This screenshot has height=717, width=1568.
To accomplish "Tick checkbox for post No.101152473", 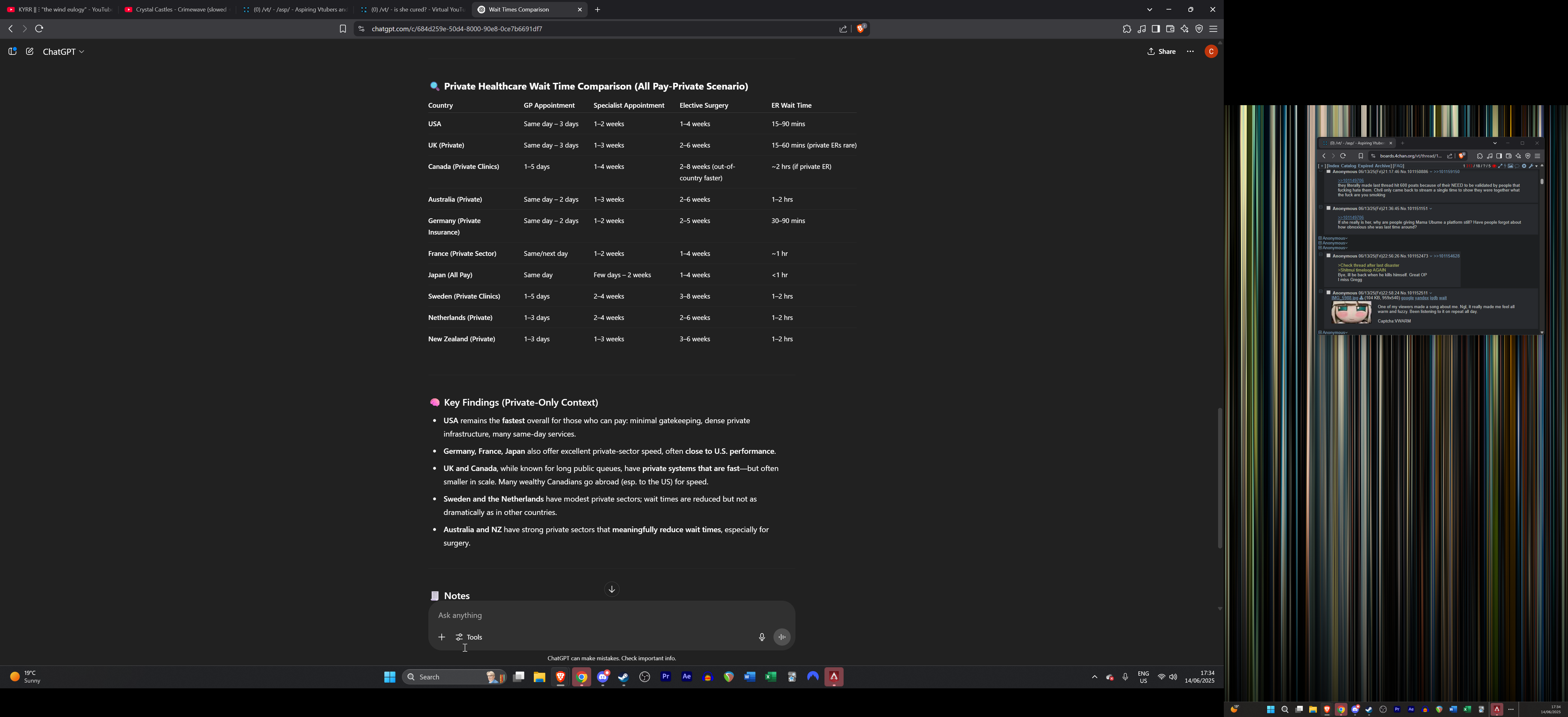I will (1329, 256).
